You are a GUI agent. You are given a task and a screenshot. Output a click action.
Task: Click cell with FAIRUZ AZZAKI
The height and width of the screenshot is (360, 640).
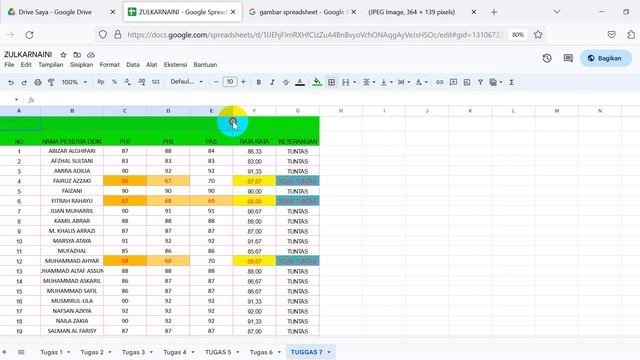pos(72,181)
